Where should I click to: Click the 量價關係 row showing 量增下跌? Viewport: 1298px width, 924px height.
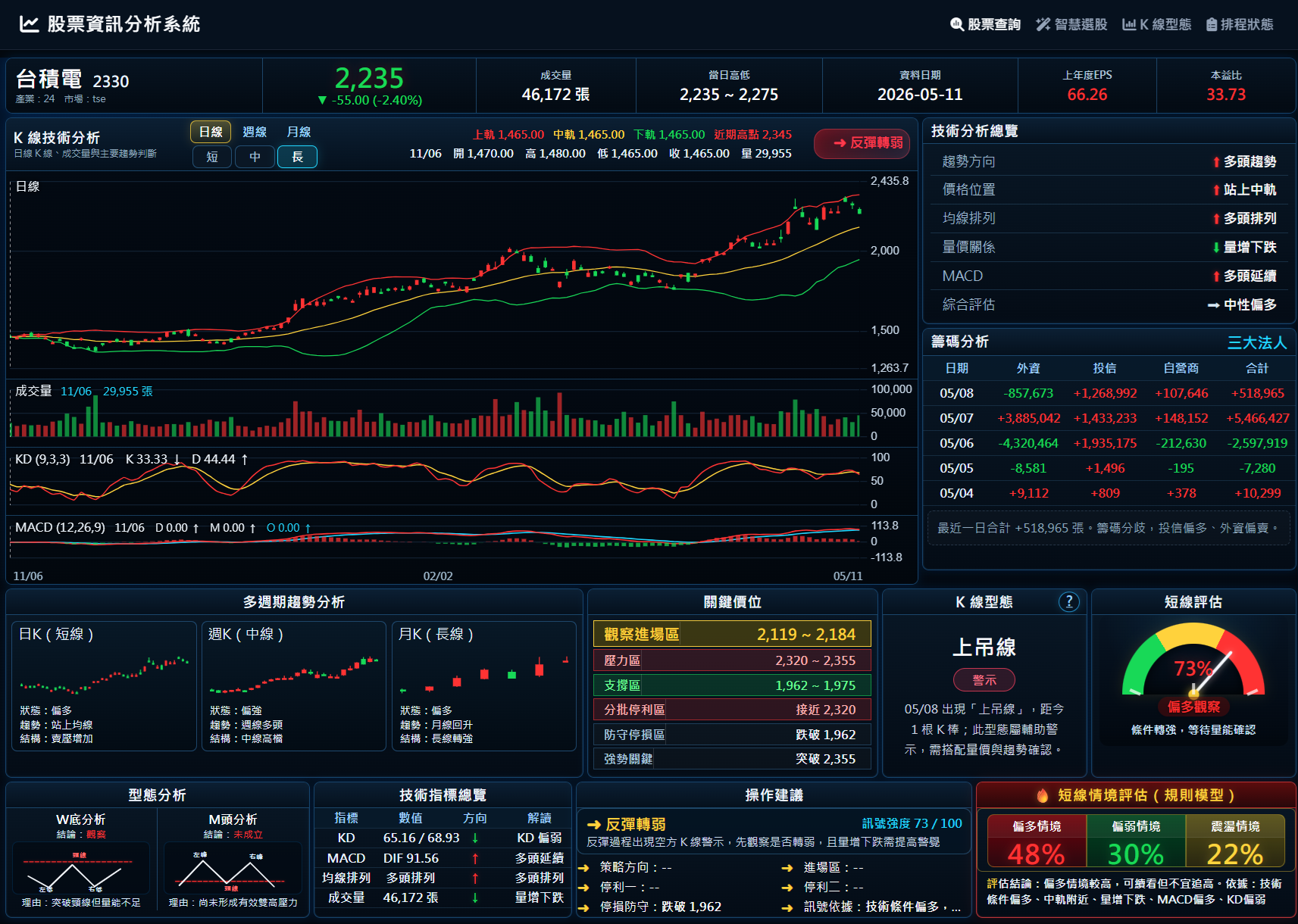pyautogui.click(x=1109, y=248)
